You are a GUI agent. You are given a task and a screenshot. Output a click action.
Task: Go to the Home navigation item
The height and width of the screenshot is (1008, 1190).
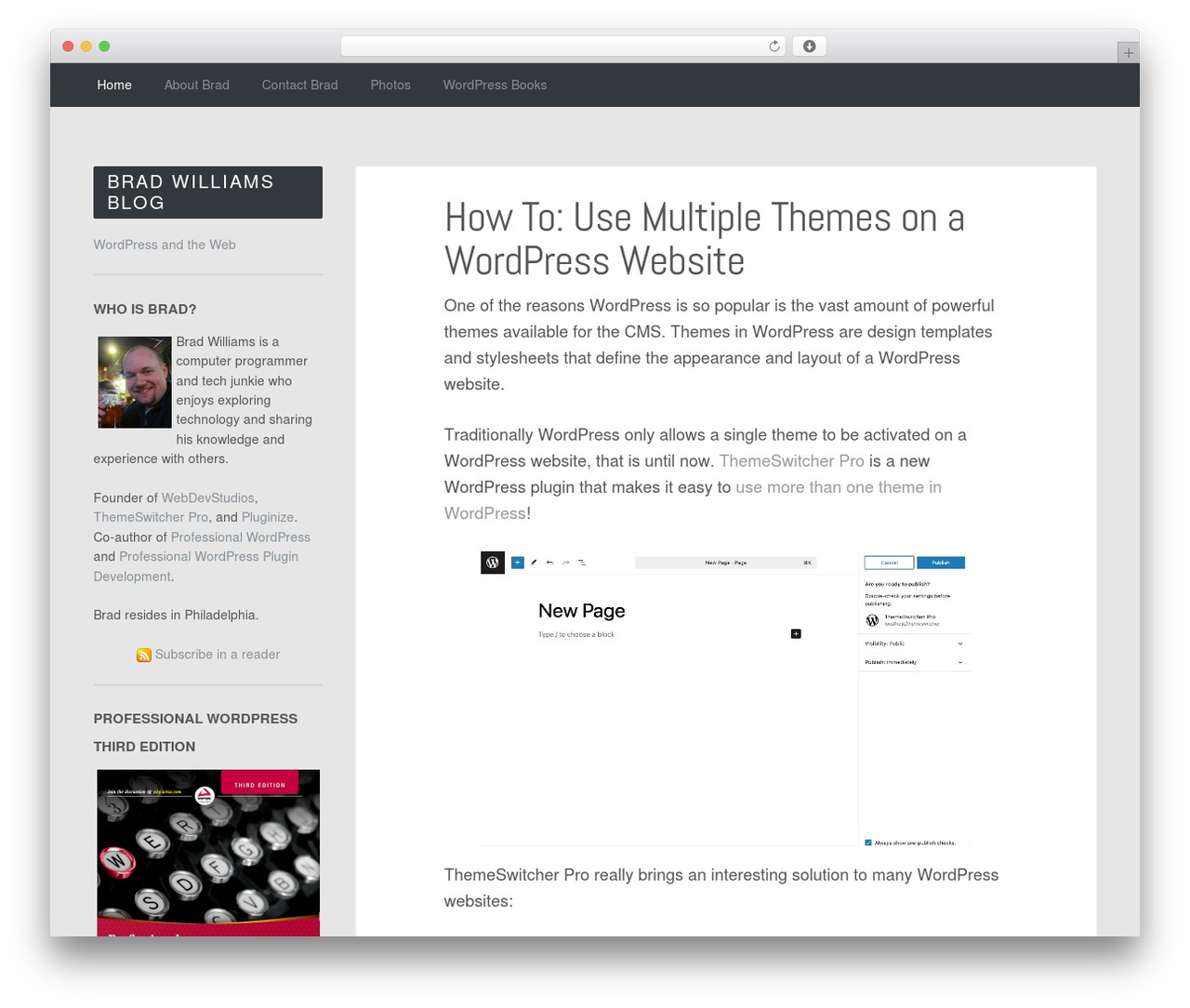114,85
